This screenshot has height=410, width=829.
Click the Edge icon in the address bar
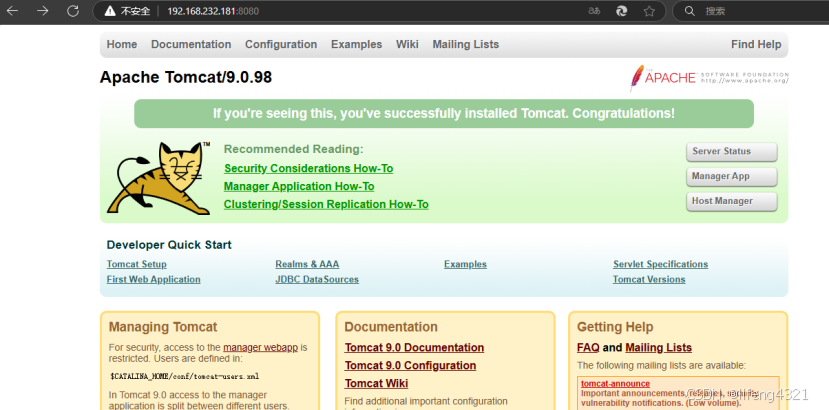tap(622, 11)
